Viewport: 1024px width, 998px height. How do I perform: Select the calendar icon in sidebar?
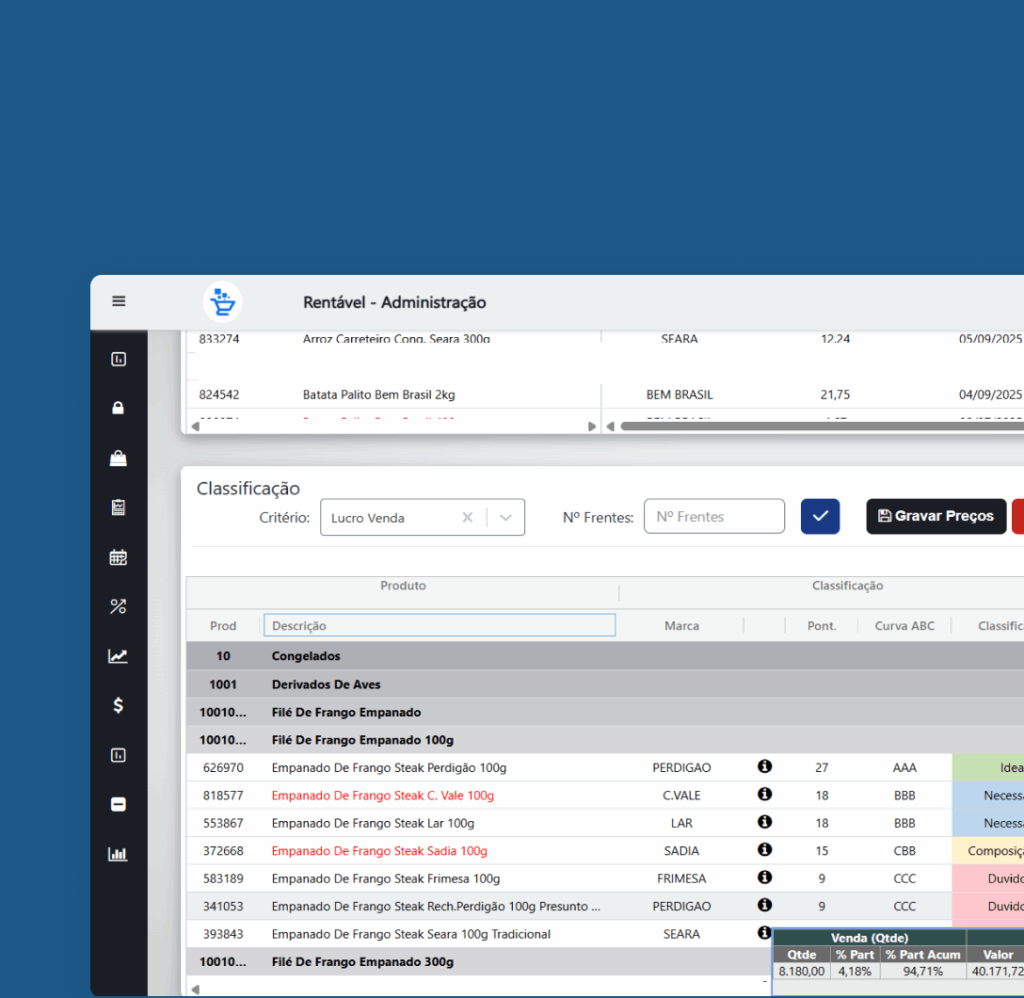click(x=118, y=557)
